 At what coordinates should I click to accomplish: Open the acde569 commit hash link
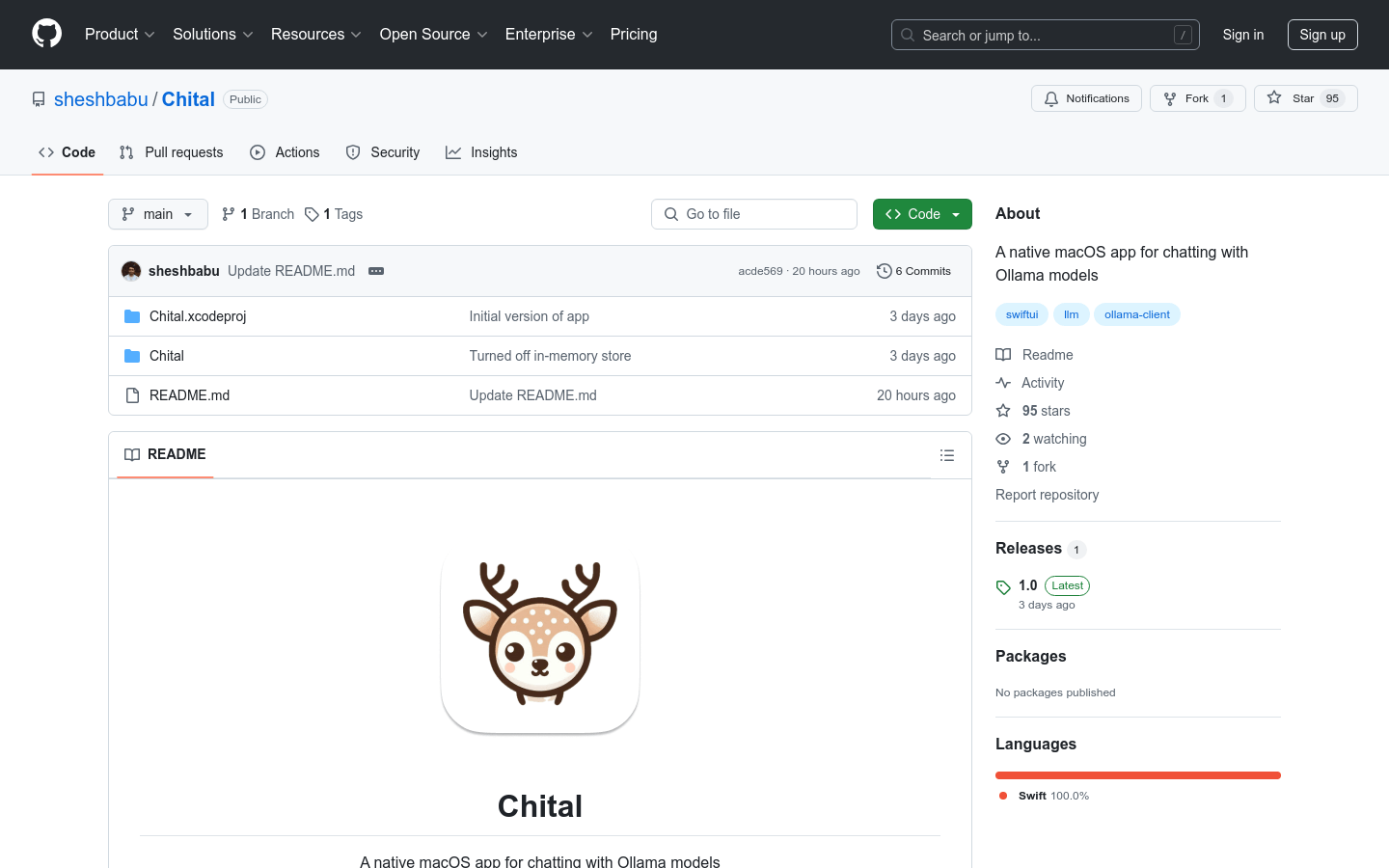point(760,271)
